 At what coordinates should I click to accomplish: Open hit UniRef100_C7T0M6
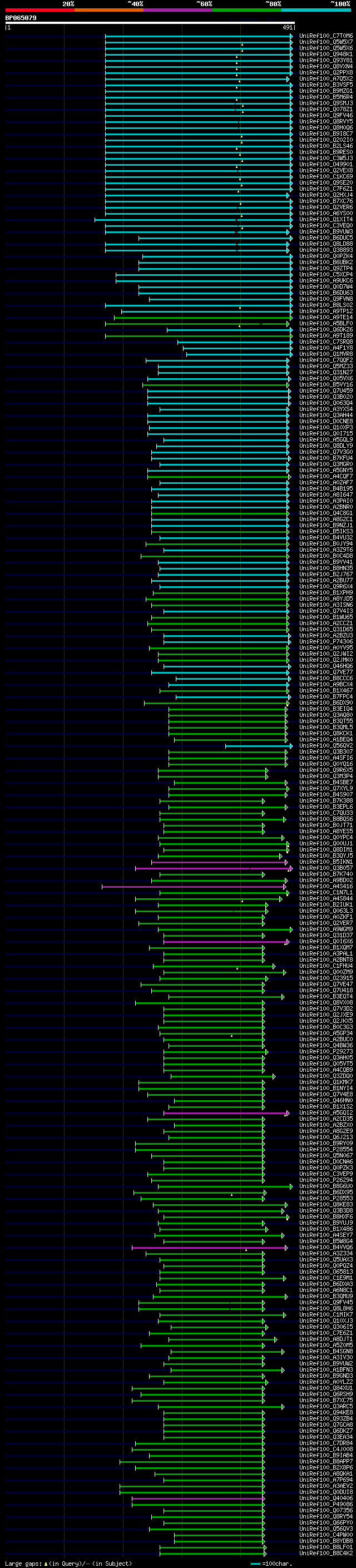click(x=325, y=36)
